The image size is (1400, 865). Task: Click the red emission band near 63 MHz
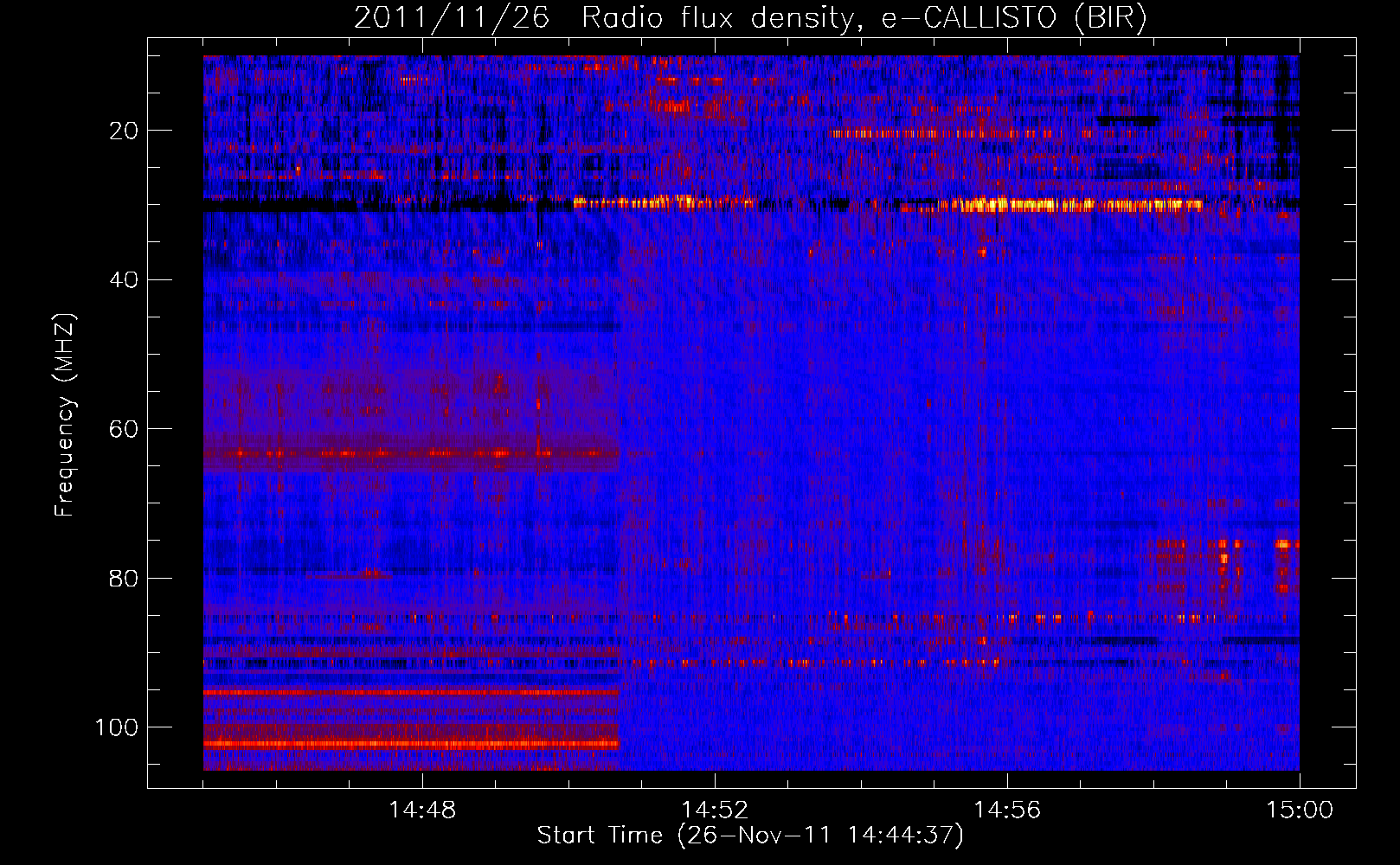coord(411,453)
